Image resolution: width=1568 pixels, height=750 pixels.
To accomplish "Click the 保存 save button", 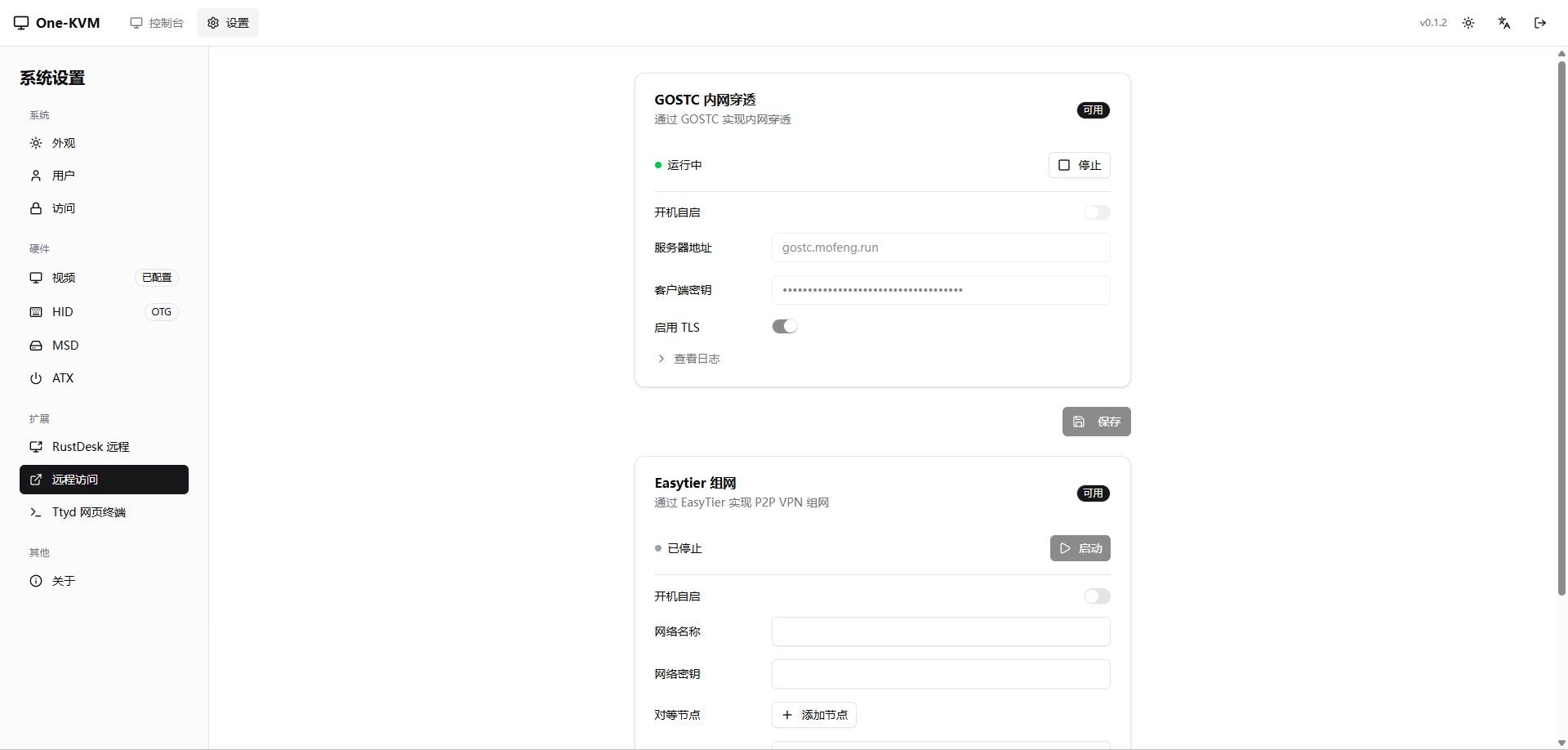I will point(1096,422).
